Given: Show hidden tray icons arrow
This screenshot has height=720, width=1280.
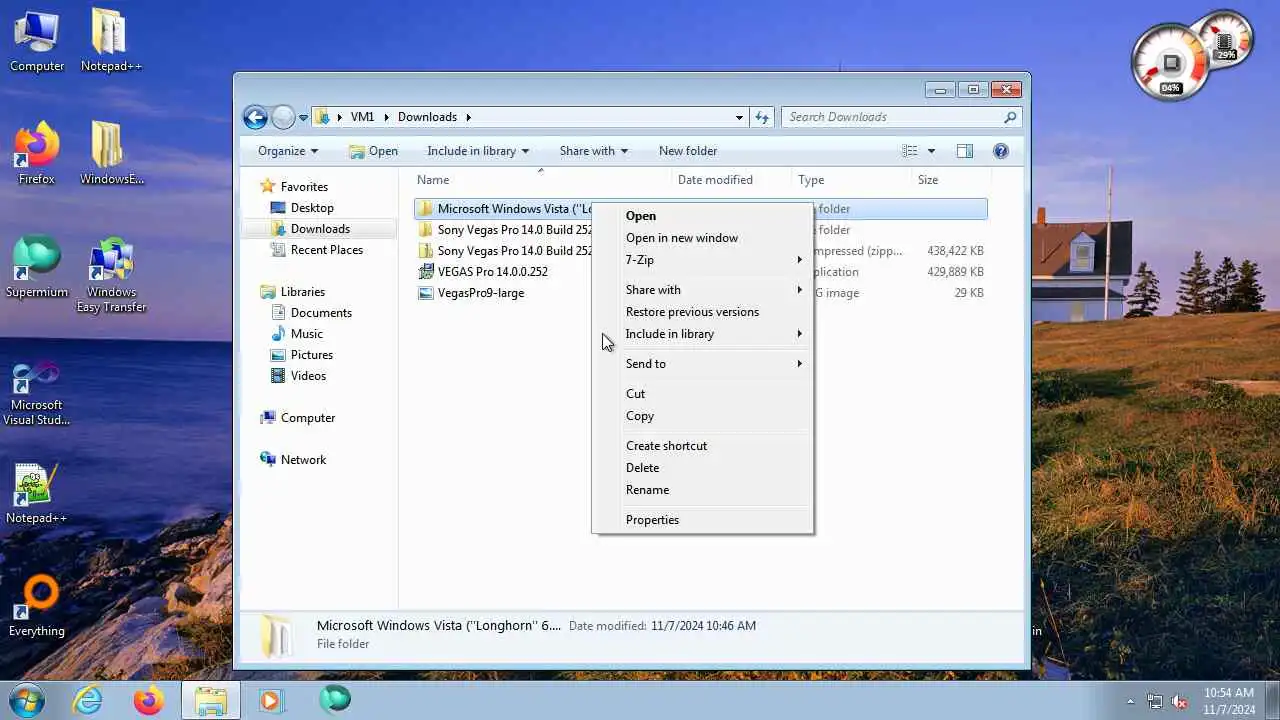Looking at the screenshot, I should [x=1131, y=702].
